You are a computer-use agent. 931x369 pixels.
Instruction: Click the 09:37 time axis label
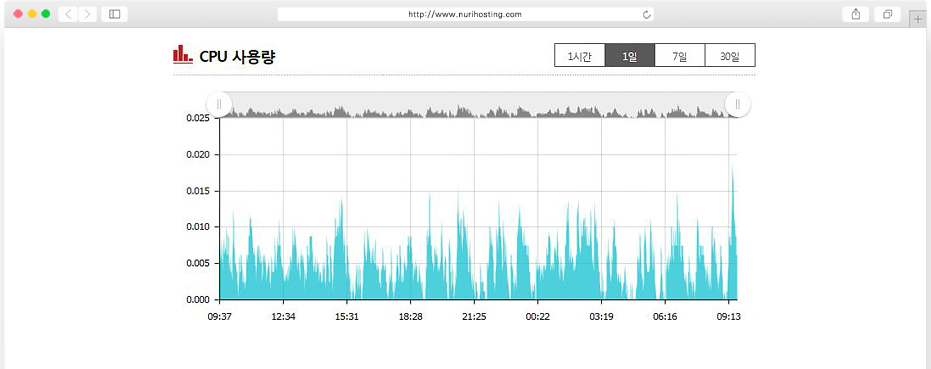tap(220, 317)
